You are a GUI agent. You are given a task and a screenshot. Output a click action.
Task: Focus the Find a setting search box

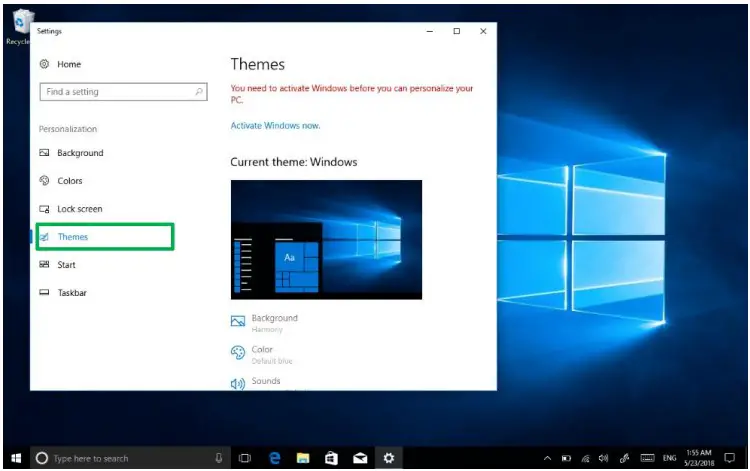click(x=123, y=92)
